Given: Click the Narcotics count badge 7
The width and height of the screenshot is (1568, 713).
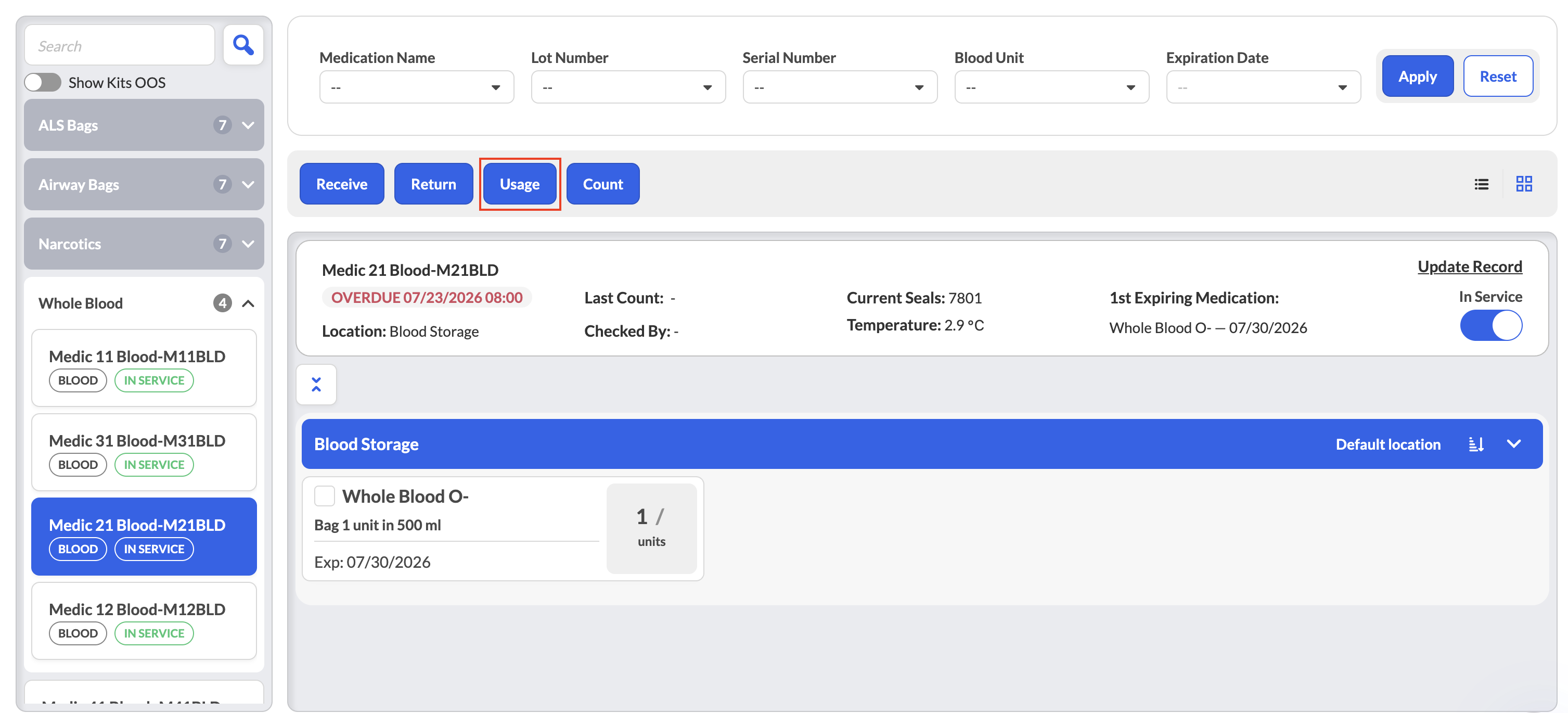Looking at the screenshot, I should 222,244.
